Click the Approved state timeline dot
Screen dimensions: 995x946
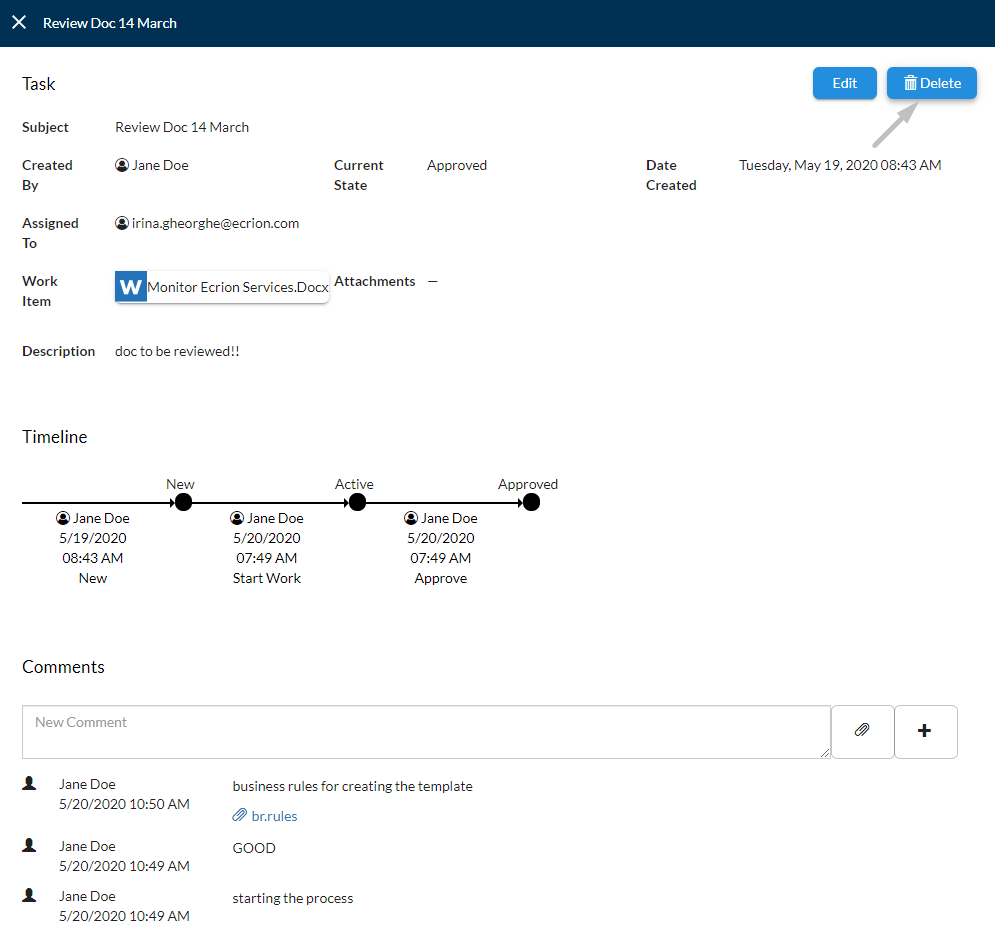pos(531,503)
